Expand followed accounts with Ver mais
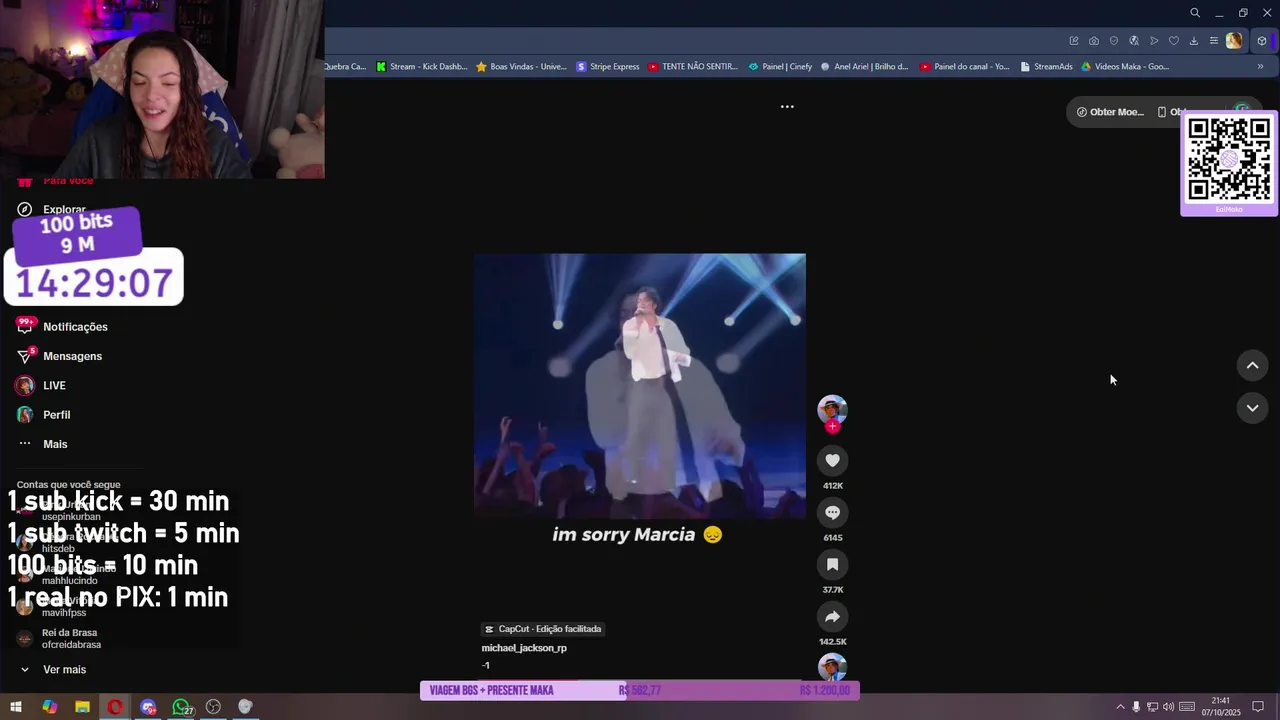 (54, 669)
